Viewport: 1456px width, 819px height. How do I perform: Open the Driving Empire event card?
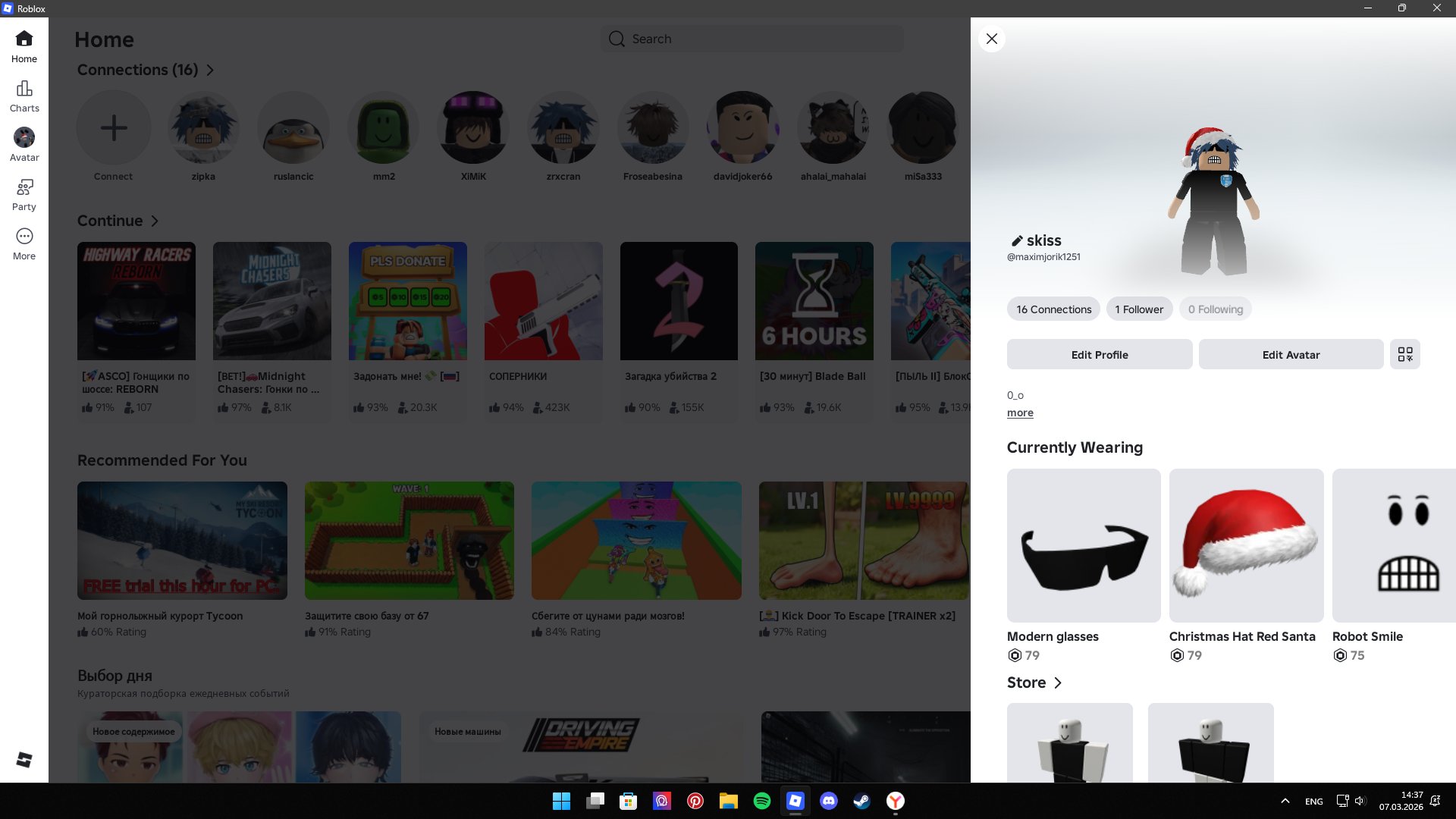click(582, 747)
